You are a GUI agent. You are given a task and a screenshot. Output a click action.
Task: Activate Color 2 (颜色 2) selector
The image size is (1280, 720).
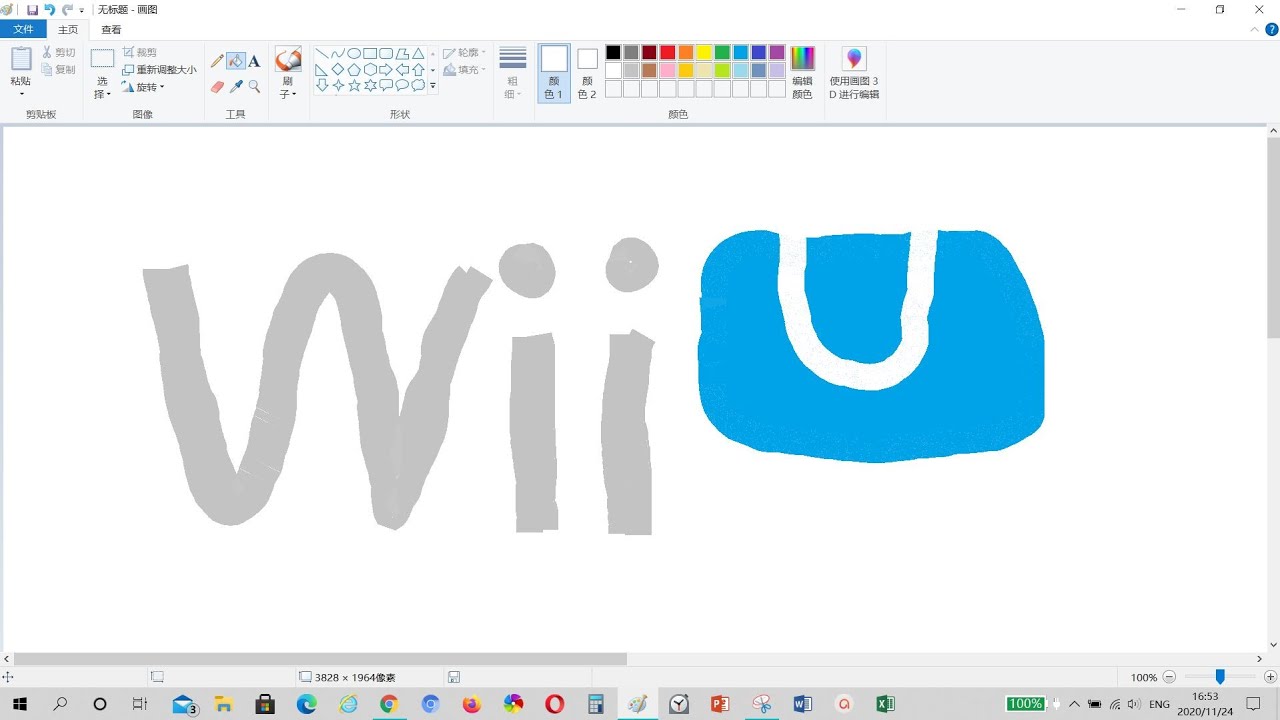coord(587,73)
